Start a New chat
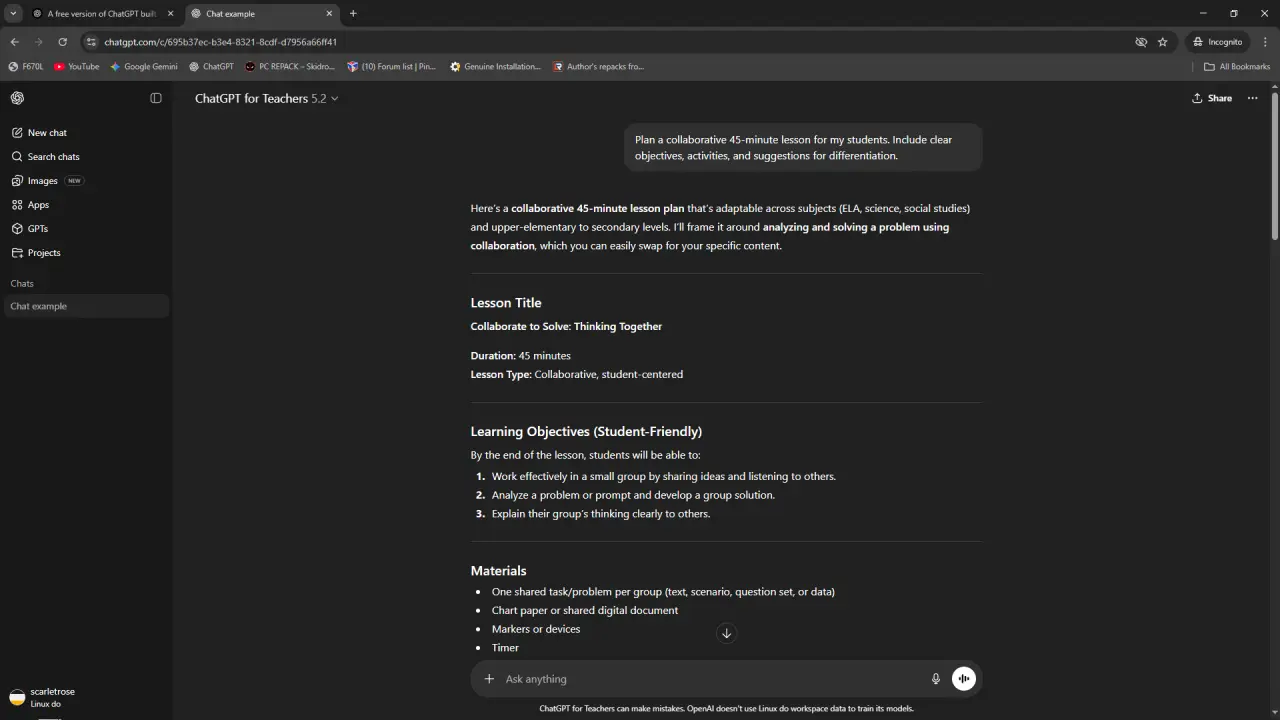The height and width of the screenshot is (720, 1280). (x=87, y=132)
